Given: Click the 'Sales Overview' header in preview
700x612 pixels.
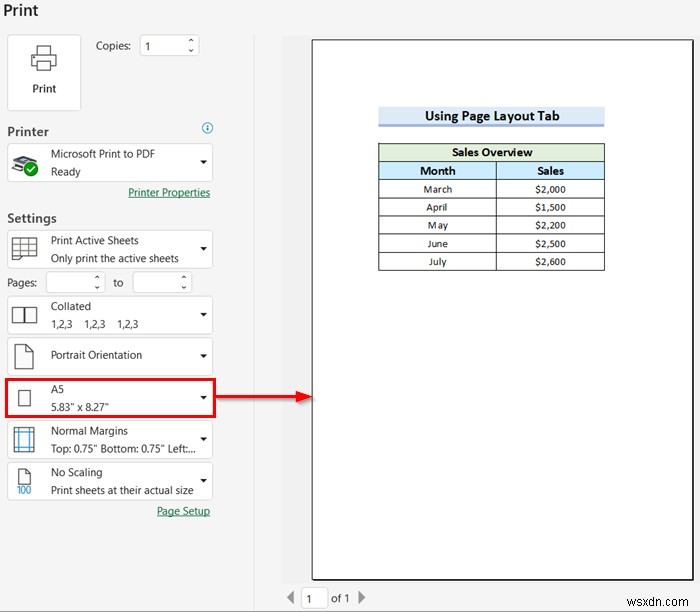Looking at the screenshot, I should pos(492,152).
